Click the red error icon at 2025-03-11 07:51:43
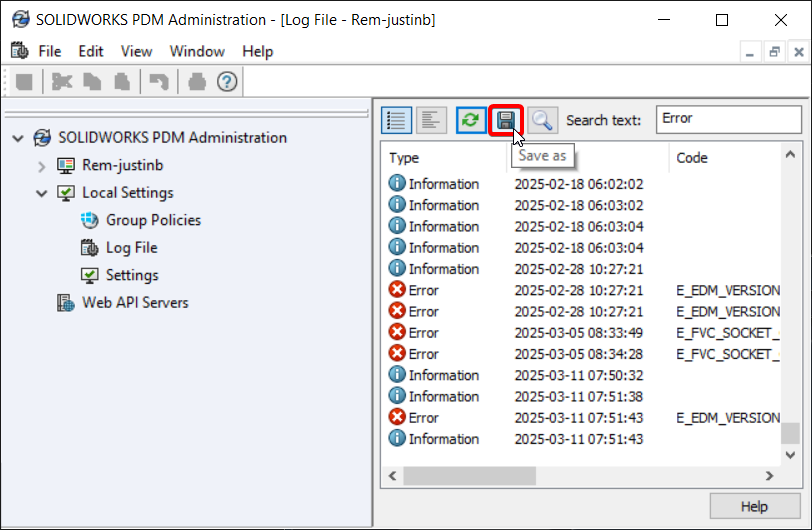The width and height of the screenshot is (812, 530). (397, 417)
